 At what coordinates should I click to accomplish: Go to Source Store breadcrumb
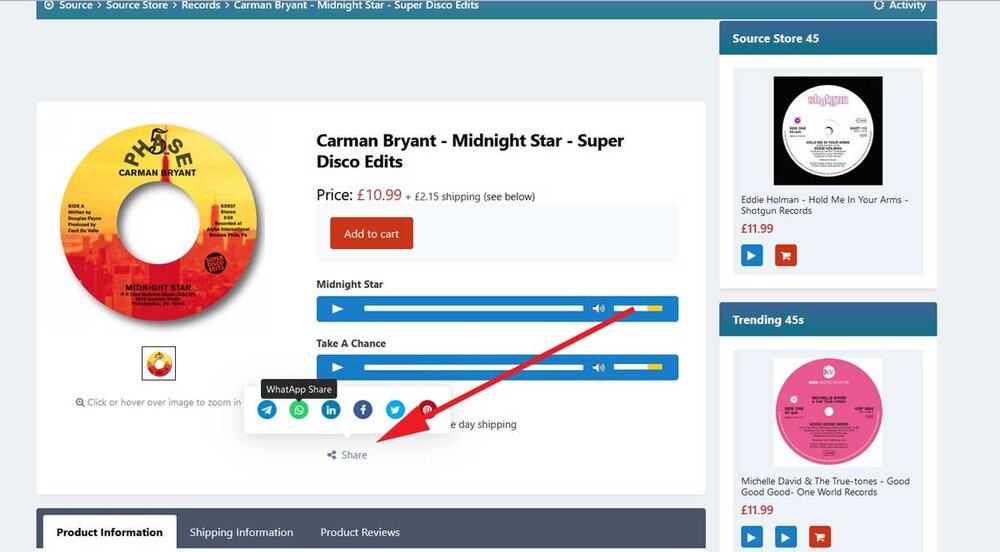point(137,5)
